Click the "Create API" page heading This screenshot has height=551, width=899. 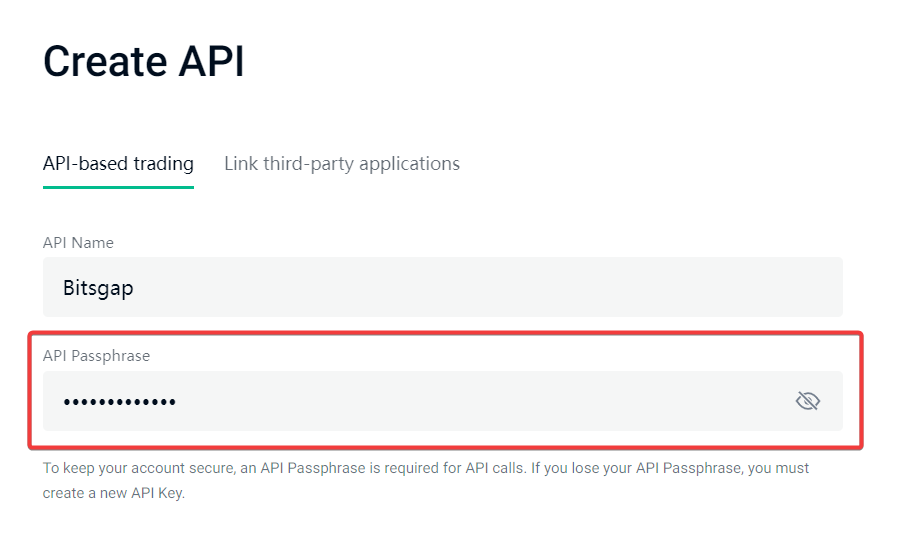[144, 62]
